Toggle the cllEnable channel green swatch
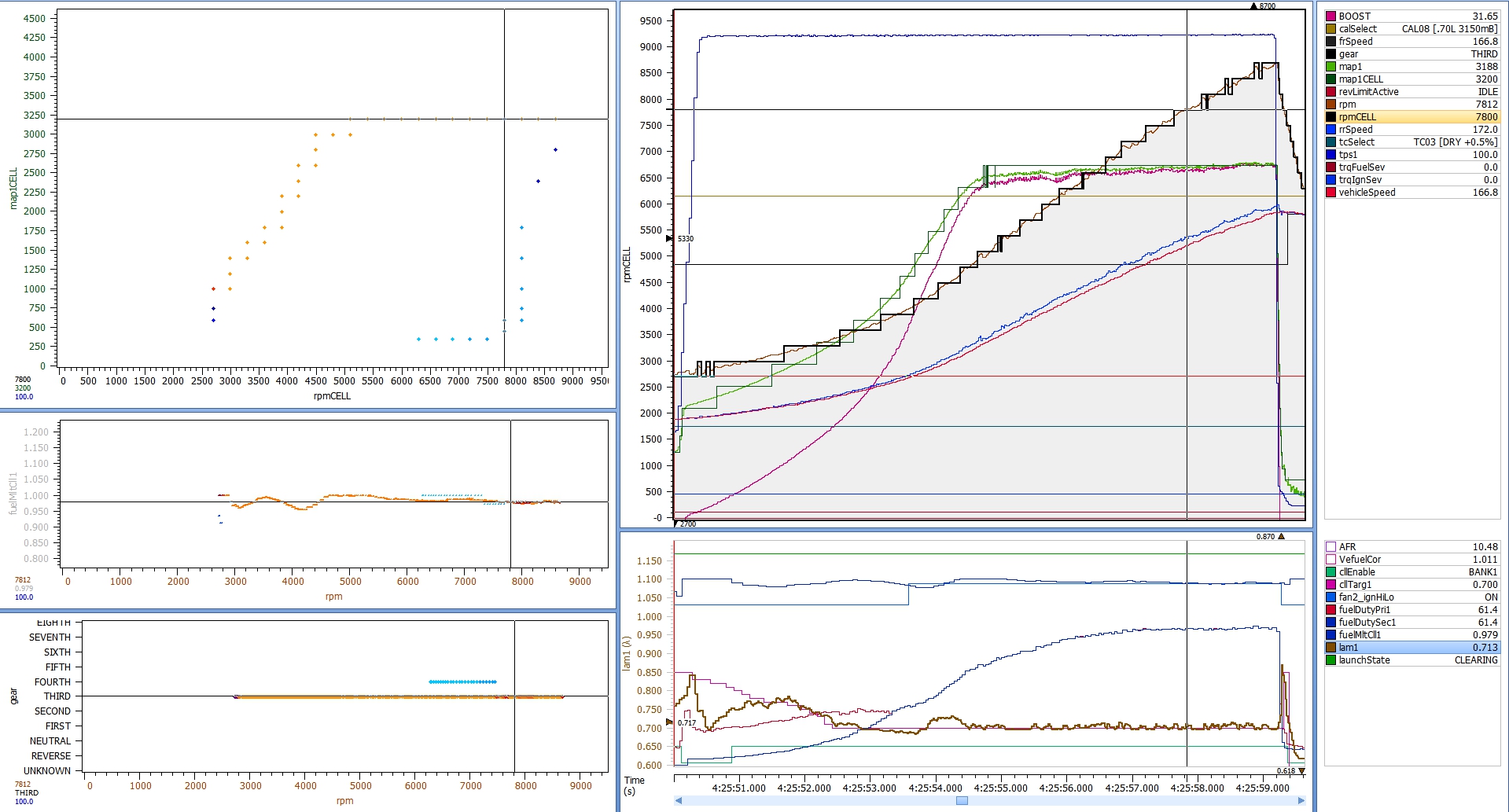 pyautogui.click(x=1330, y=572)
